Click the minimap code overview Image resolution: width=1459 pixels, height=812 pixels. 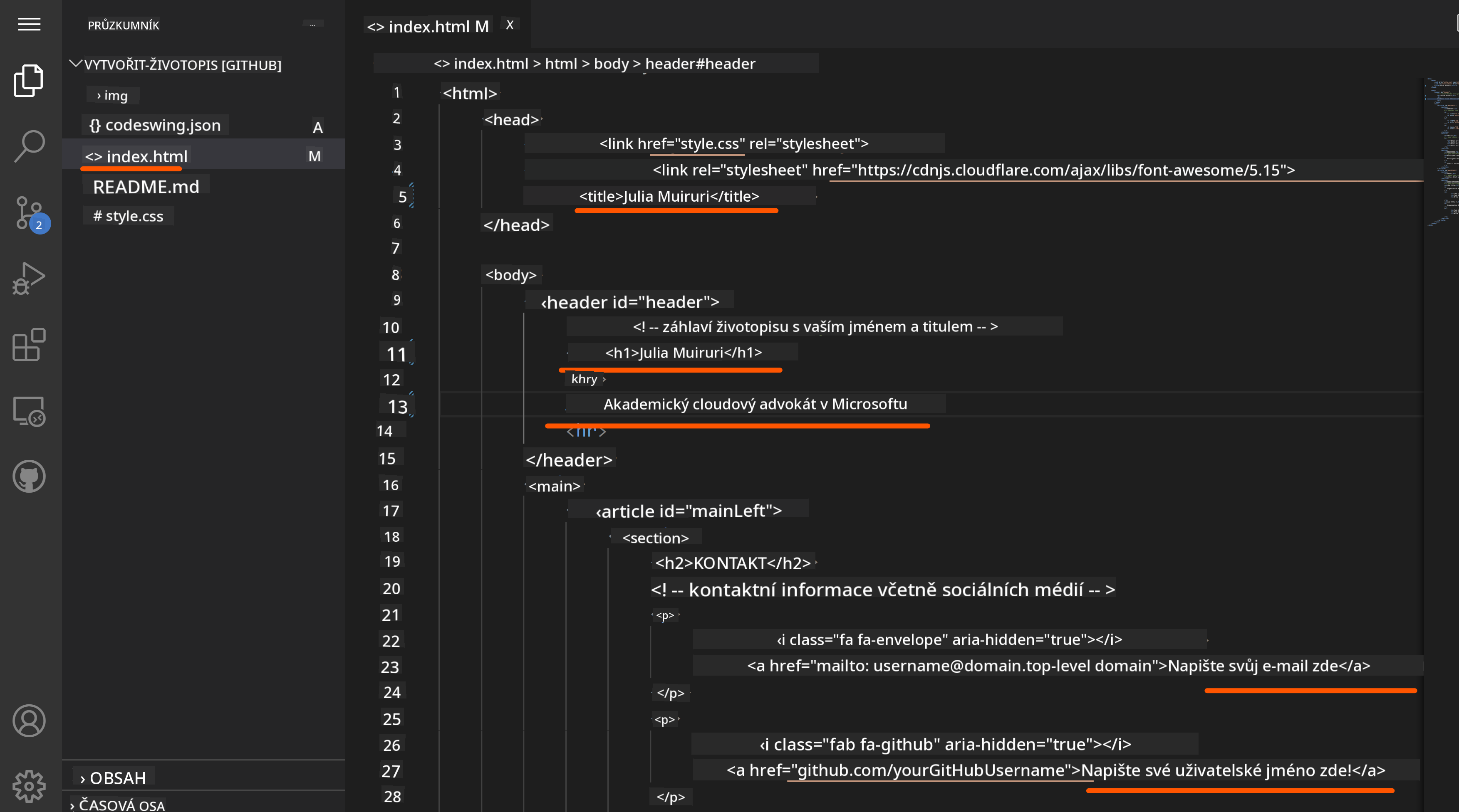(1442, 153)
